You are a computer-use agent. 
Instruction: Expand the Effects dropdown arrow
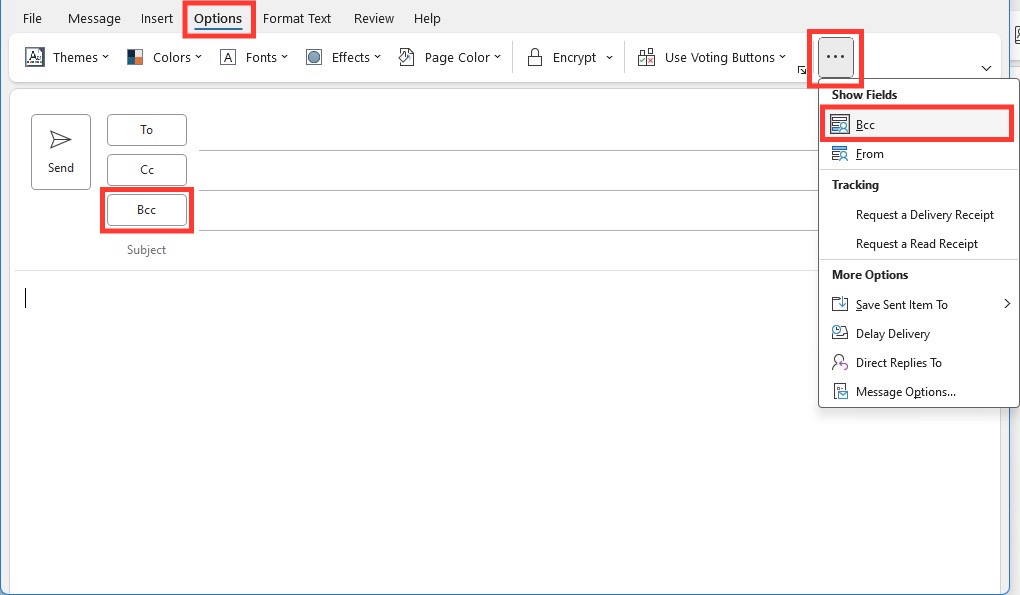coord(377,57)
